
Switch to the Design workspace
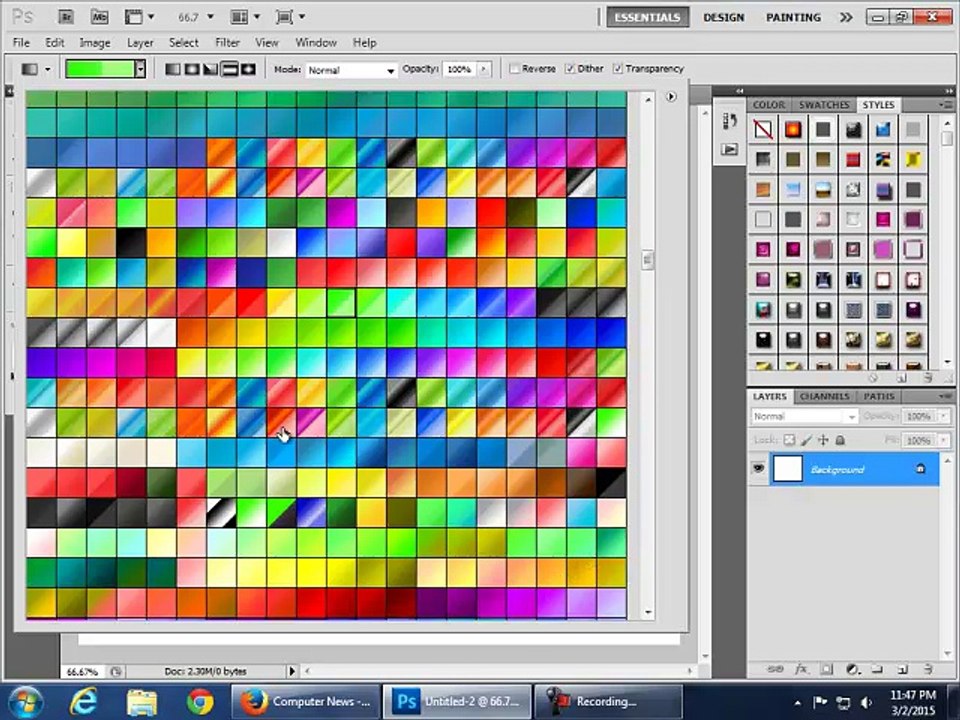(724, 17)
